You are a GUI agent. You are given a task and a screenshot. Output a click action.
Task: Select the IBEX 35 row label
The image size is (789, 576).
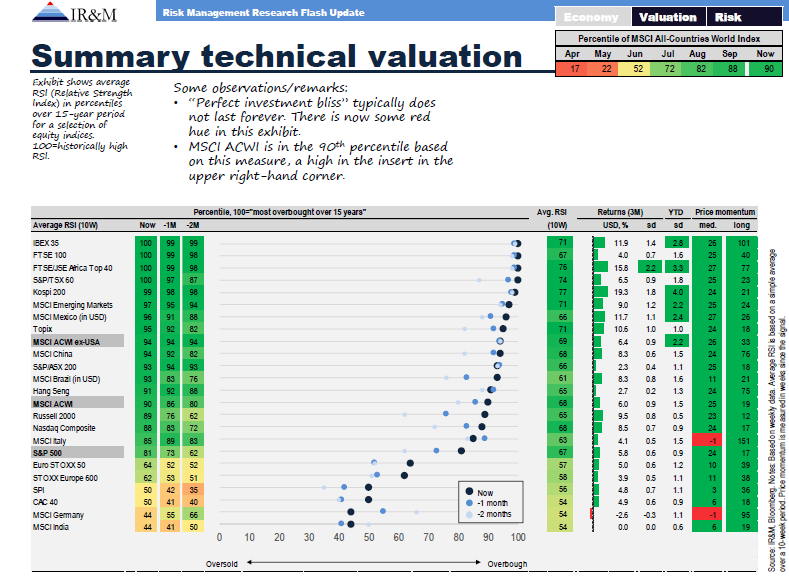coord(46,243)
